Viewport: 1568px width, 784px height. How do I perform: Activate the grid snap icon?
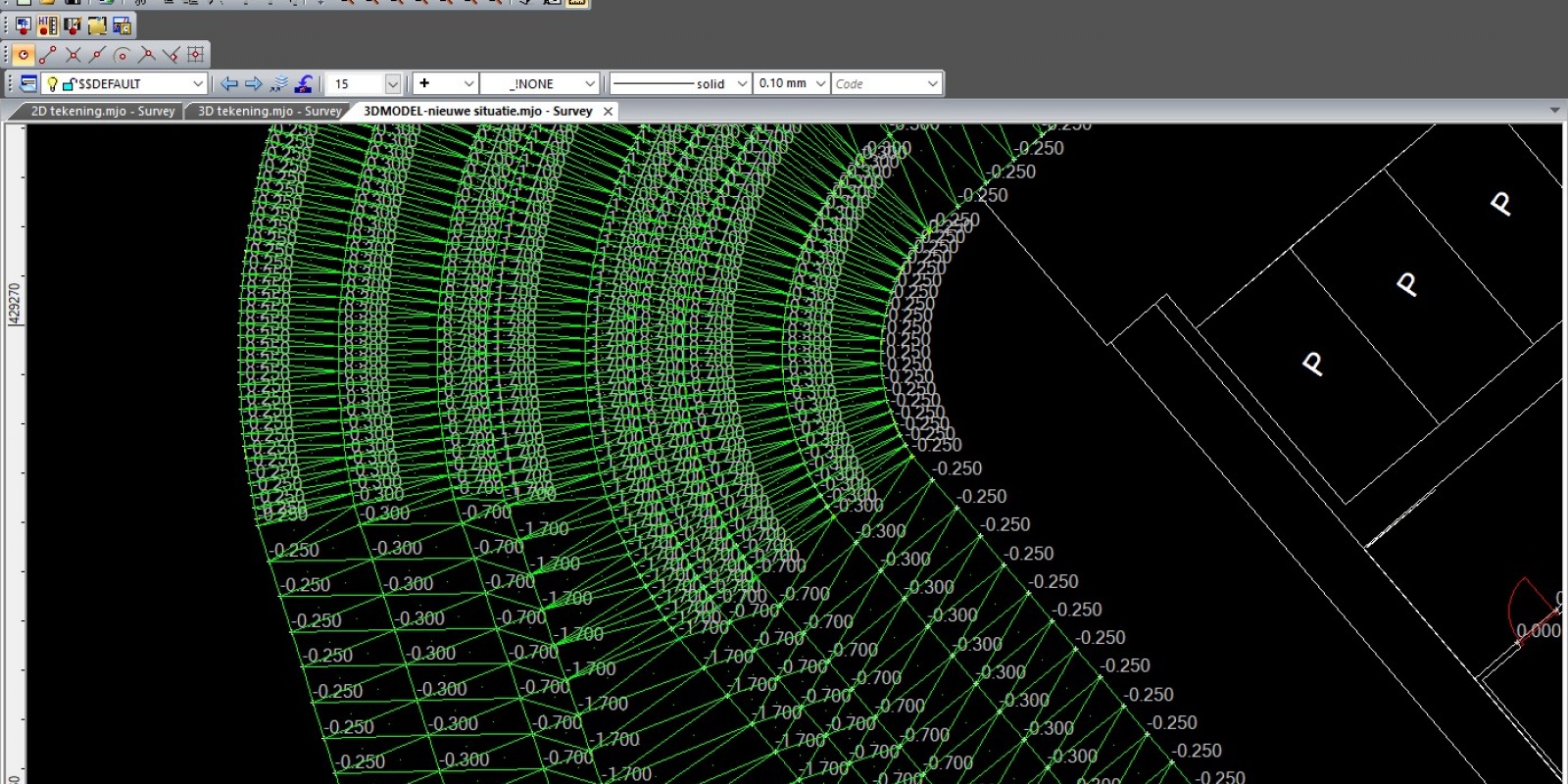tap(195, 55)
